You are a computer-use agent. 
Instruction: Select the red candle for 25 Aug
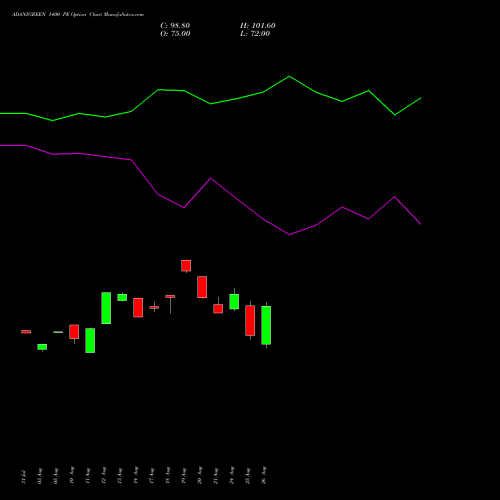(x=250, y=320)
